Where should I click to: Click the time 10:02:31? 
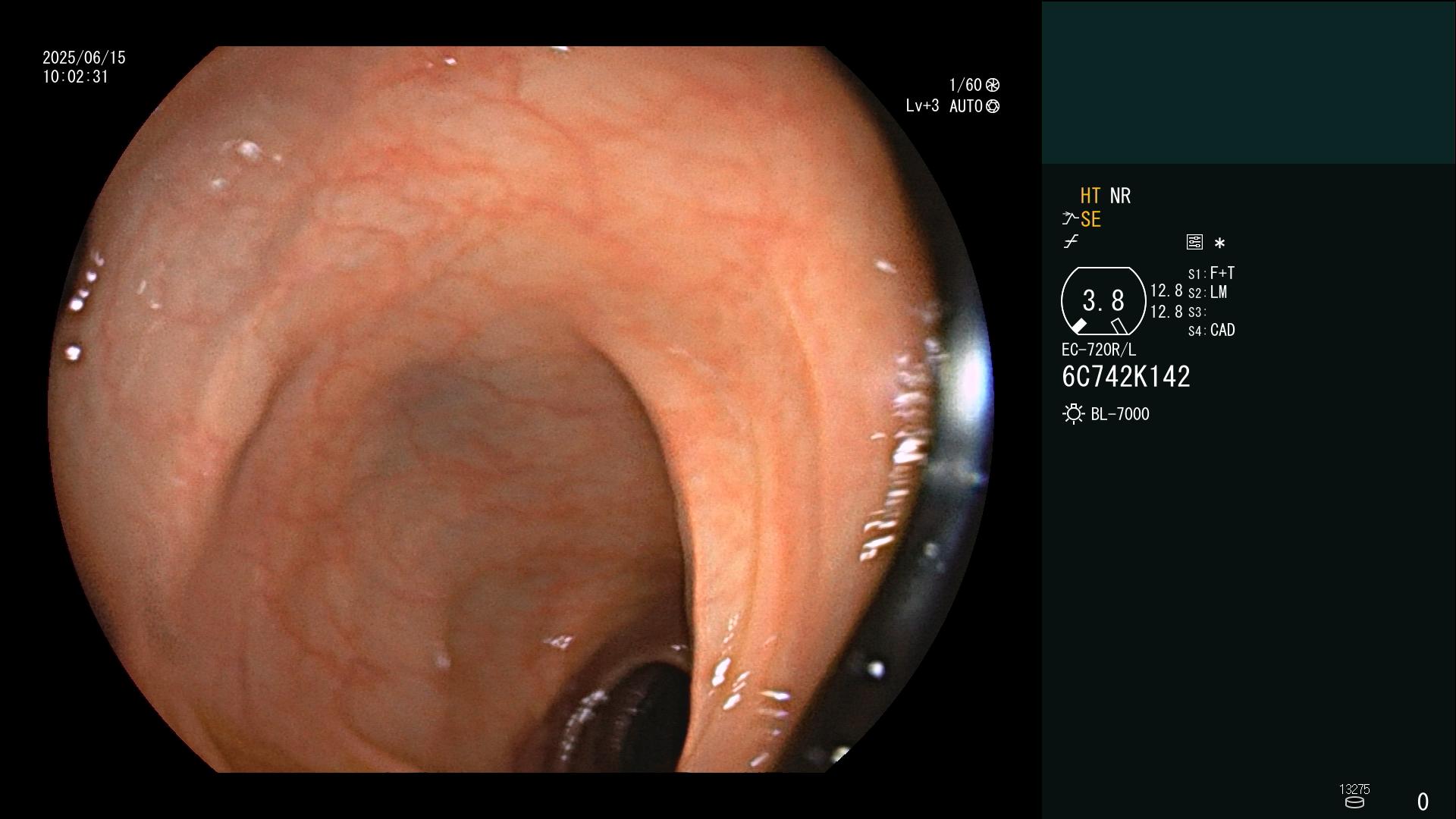click(x=76, y=77)
